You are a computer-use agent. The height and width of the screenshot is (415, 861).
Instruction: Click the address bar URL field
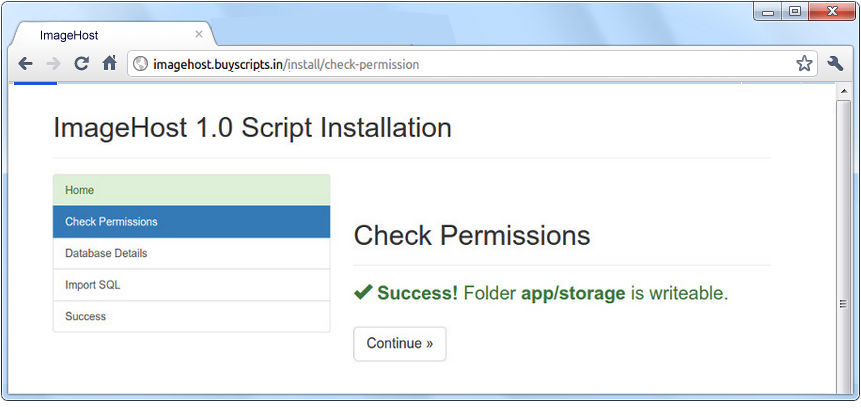(x=450, y=64)
